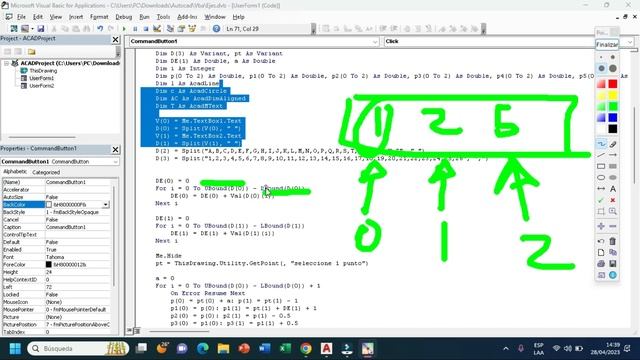Select the text A tool in the annotation palette
Viewport: 640px width, 360px height.
tap(613, 189)
